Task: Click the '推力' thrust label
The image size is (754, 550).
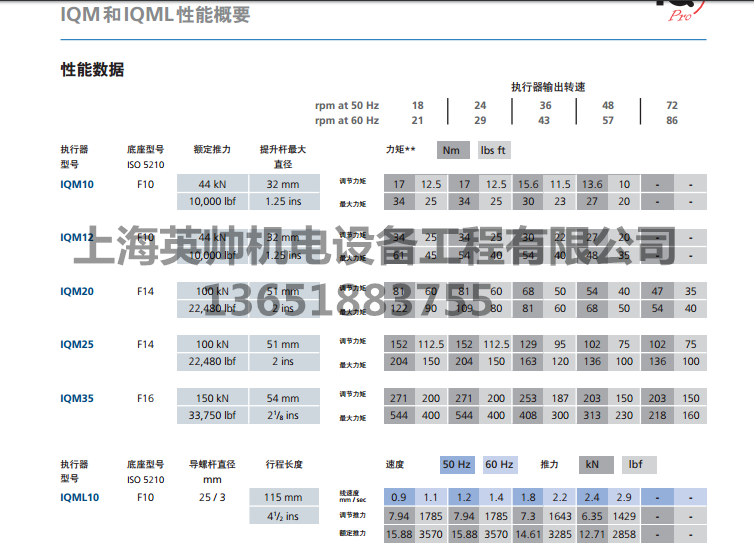Action: click(549, 464)
